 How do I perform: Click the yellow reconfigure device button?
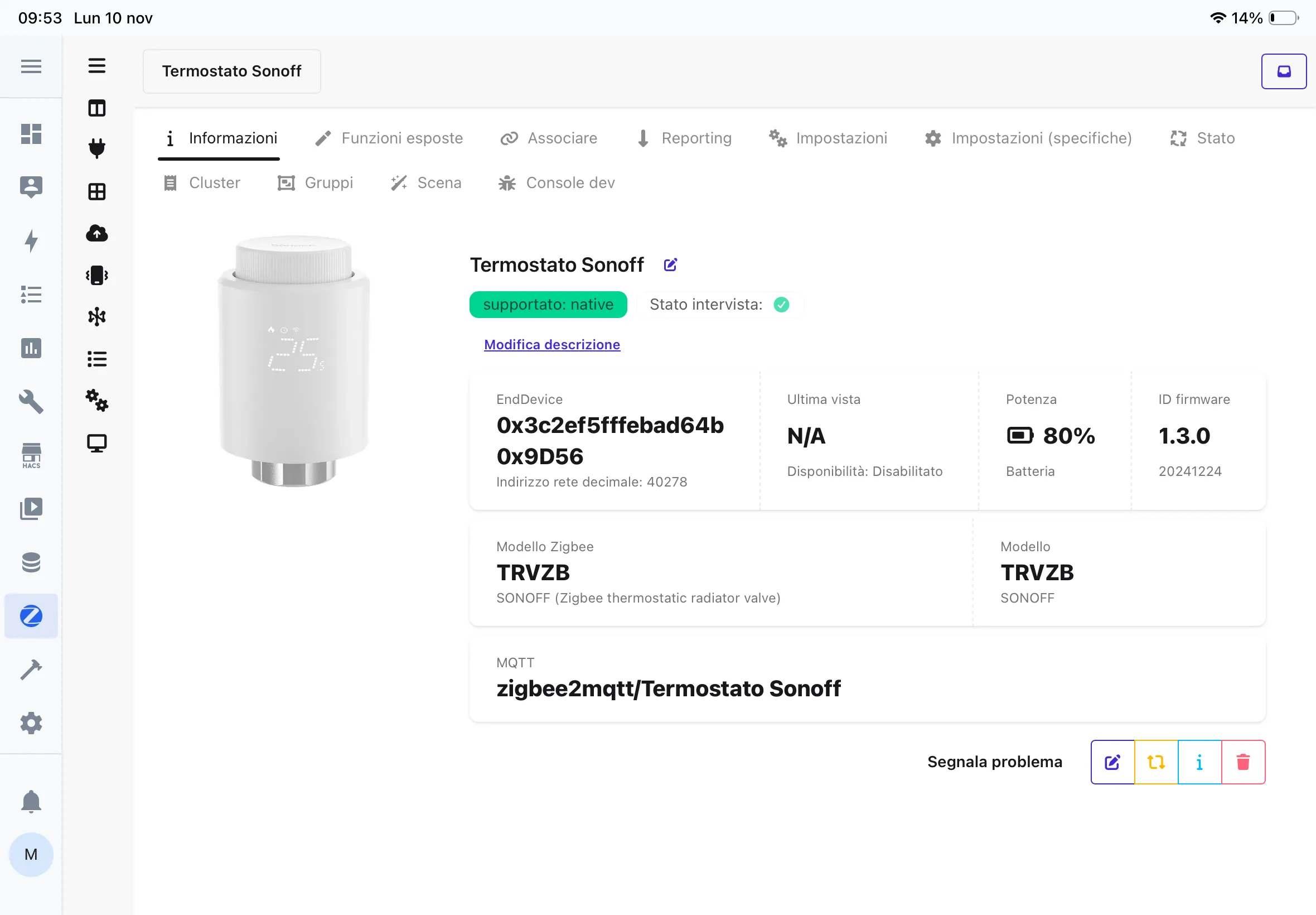point(1155,762)
